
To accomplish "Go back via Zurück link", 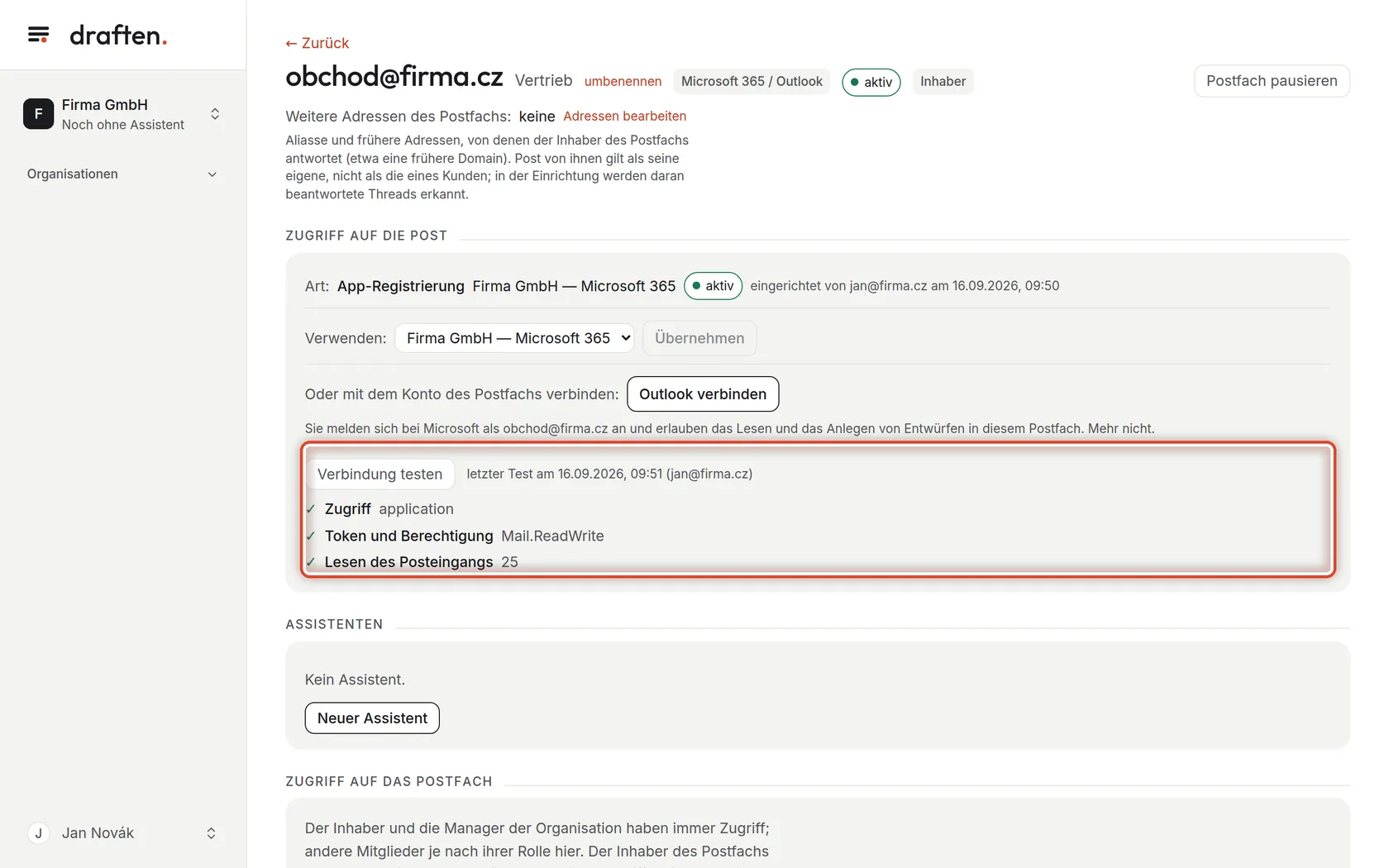I will 317,43.
